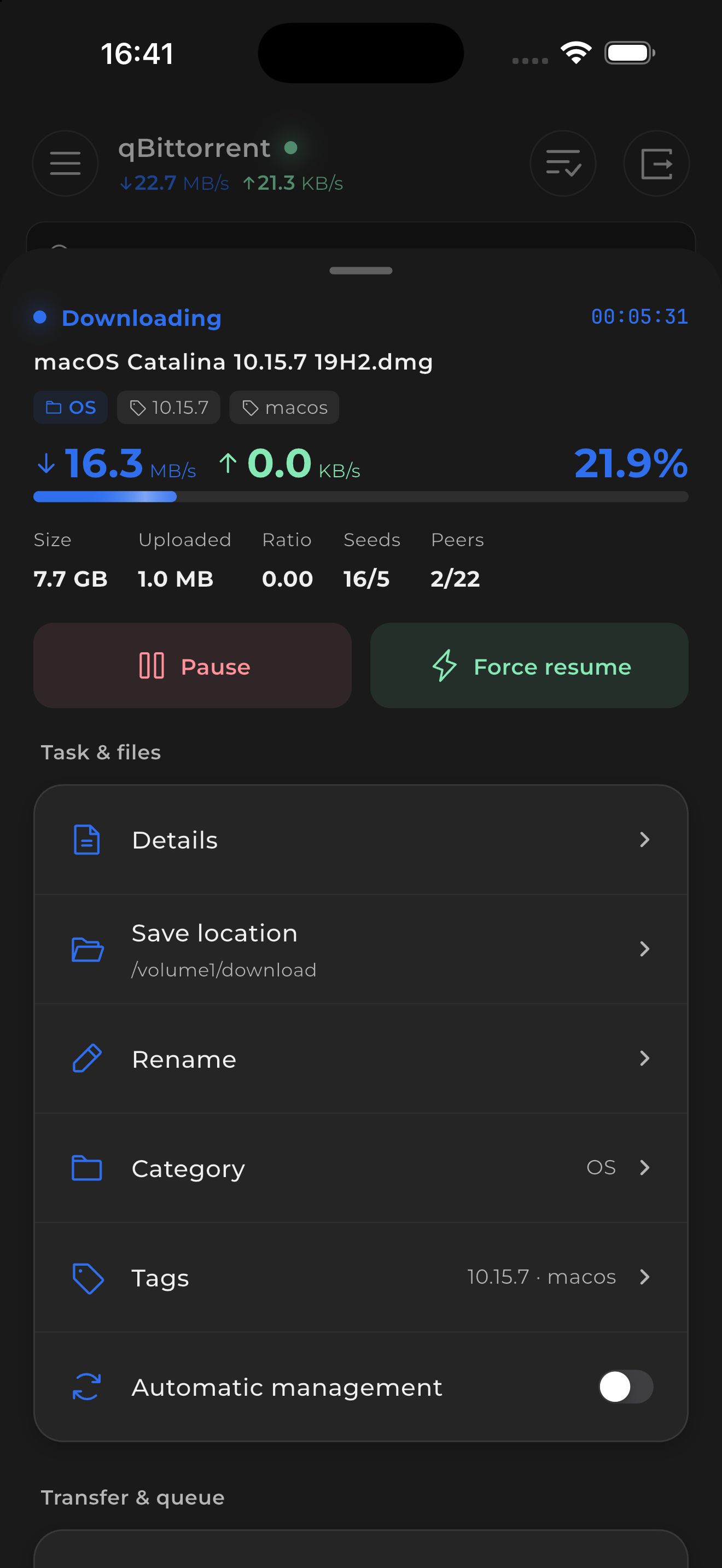Click the Save location open-folder icon
Viewport: 722px width, 1568px height.
tap(87, 949)
